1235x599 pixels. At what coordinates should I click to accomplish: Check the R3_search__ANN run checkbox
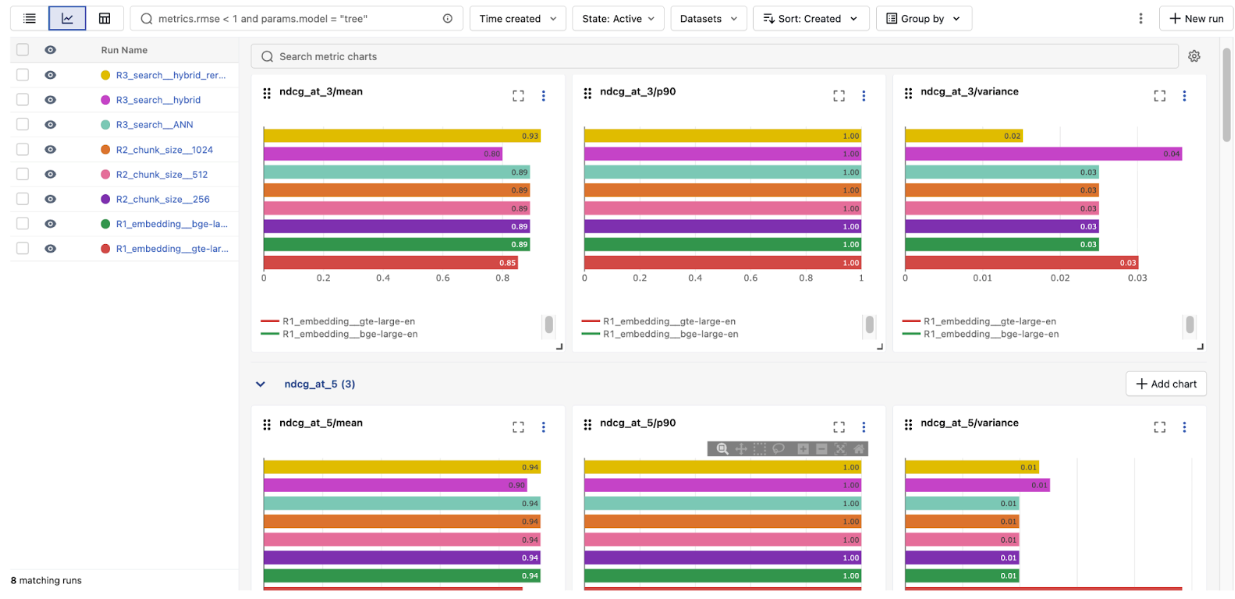(x=22, y=125)
